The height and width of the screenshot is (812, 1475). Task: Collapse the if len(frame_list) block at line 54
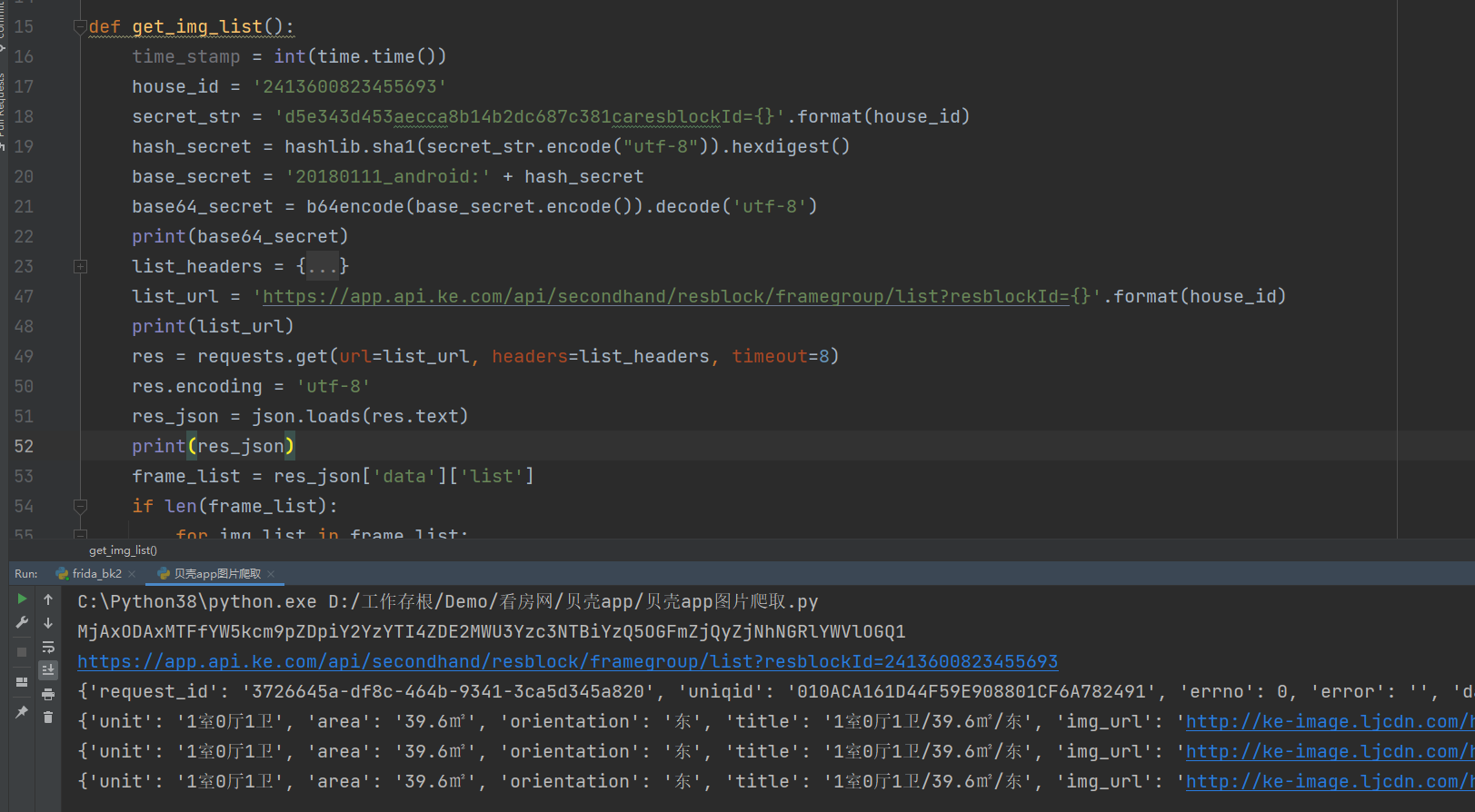(80, 506)
